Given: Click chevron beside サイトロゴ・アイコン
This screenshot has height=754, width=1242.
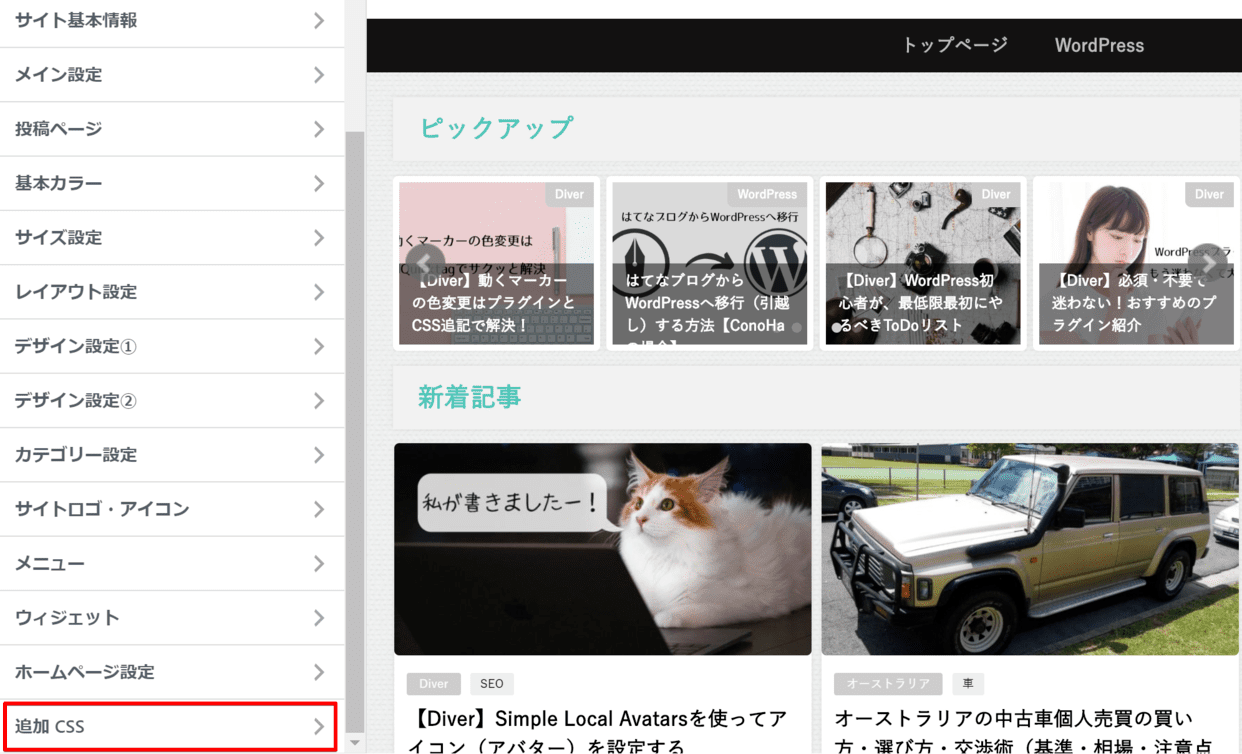Looking at the screenshot, I should pos(319,509).
